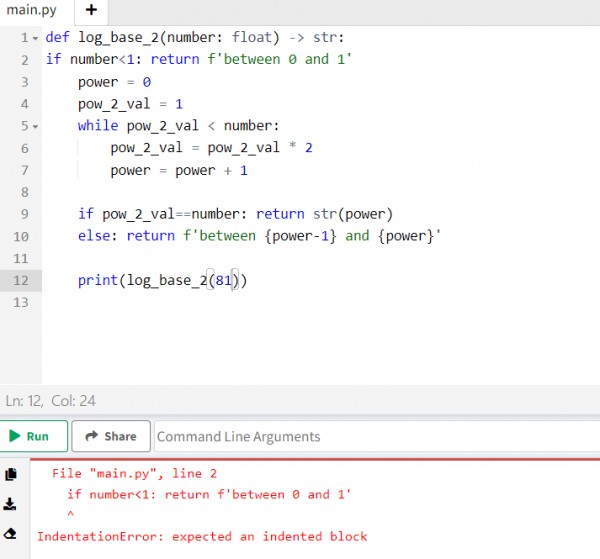Place cursor on 'pow_2_val = 1' line

tap(130, 104)
